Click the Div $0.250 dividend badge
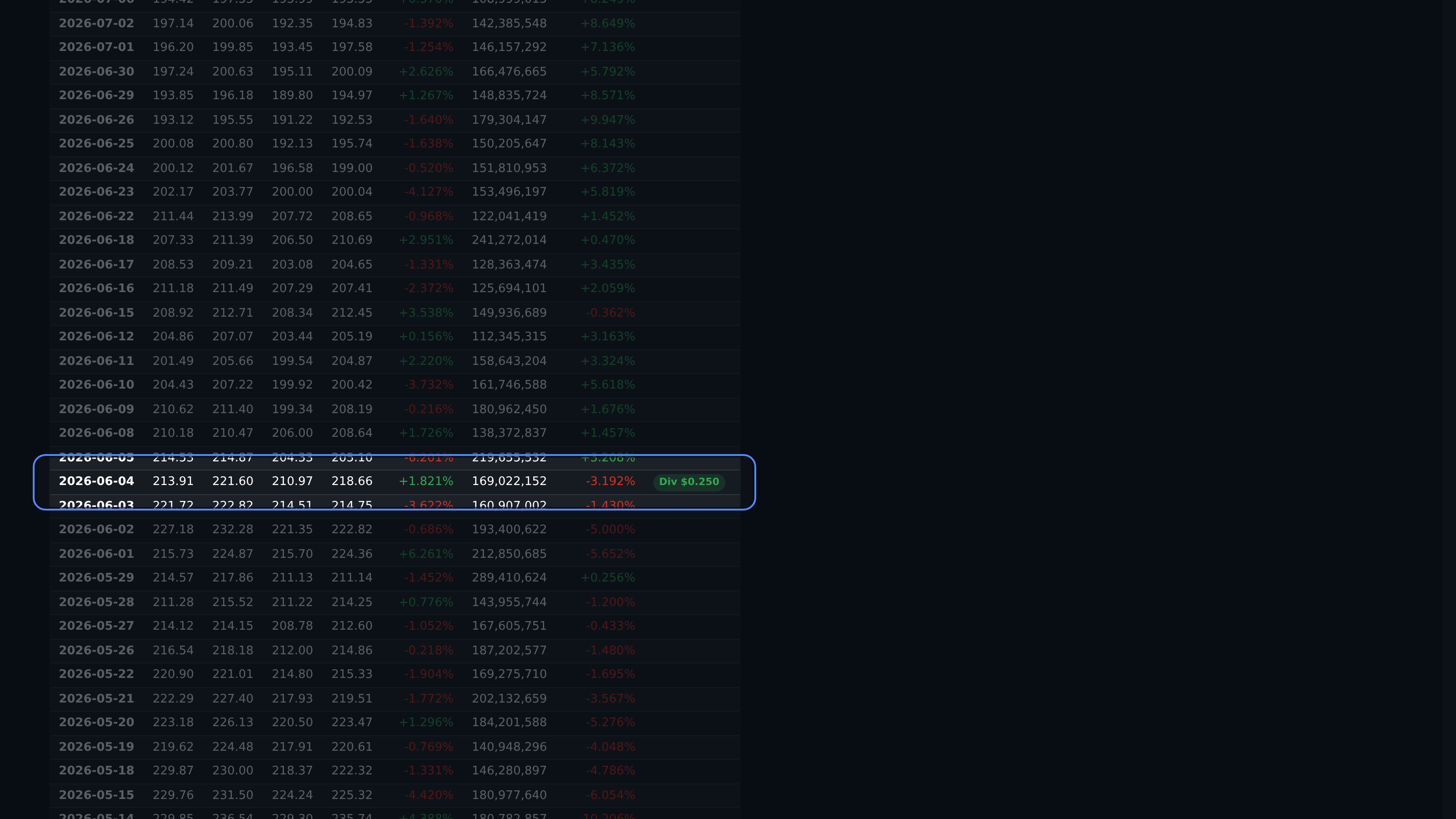1456x819 pixels. [x=689, y=481]
